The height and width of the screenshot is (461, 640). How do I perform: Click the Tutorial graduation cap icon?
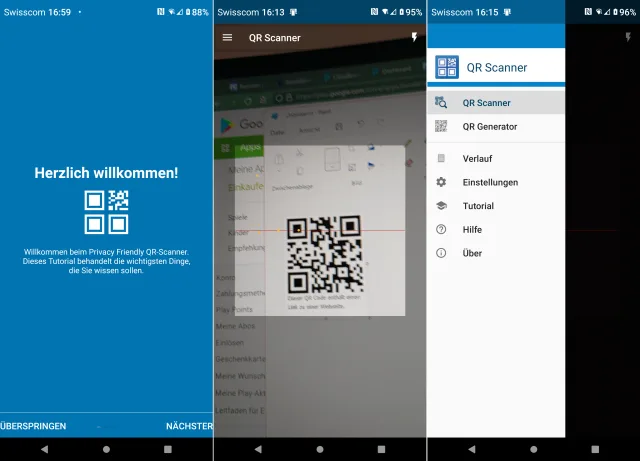(441, 206)
